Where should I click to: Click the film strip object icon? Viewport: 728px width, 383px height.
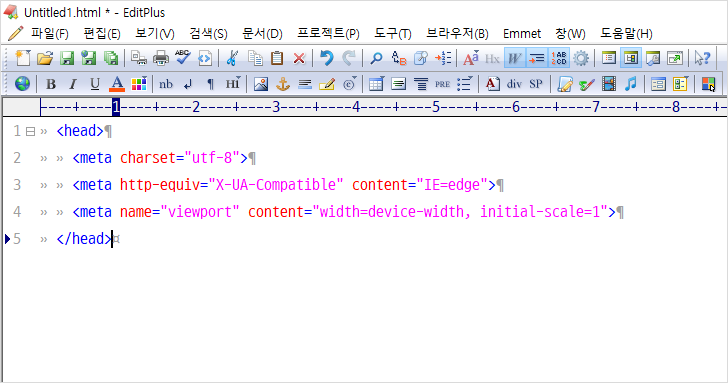click(x=609, y=84)
